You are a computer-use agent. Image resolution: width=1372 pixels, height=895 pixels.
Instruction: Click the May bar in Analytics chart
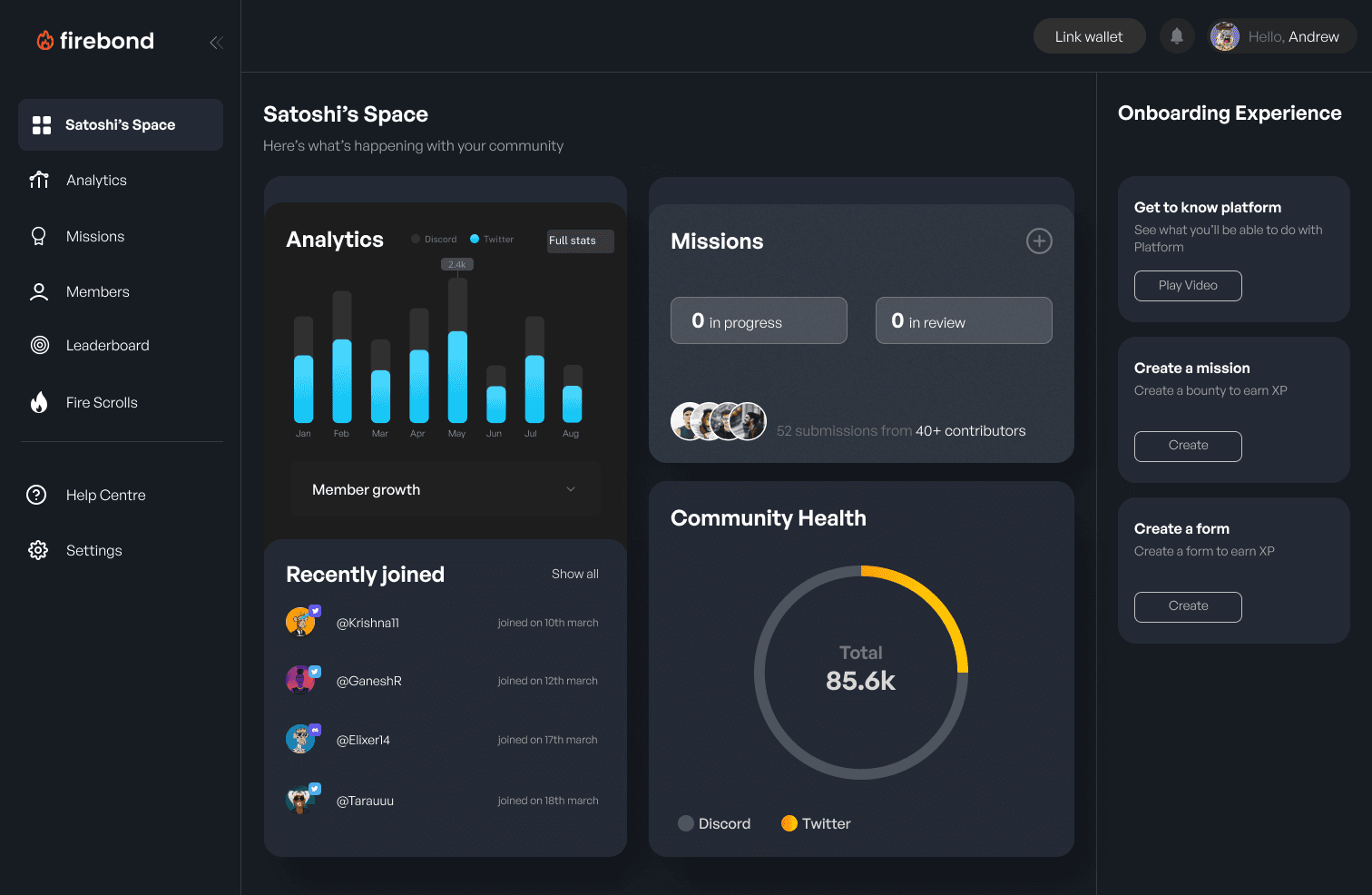[457, 350]
